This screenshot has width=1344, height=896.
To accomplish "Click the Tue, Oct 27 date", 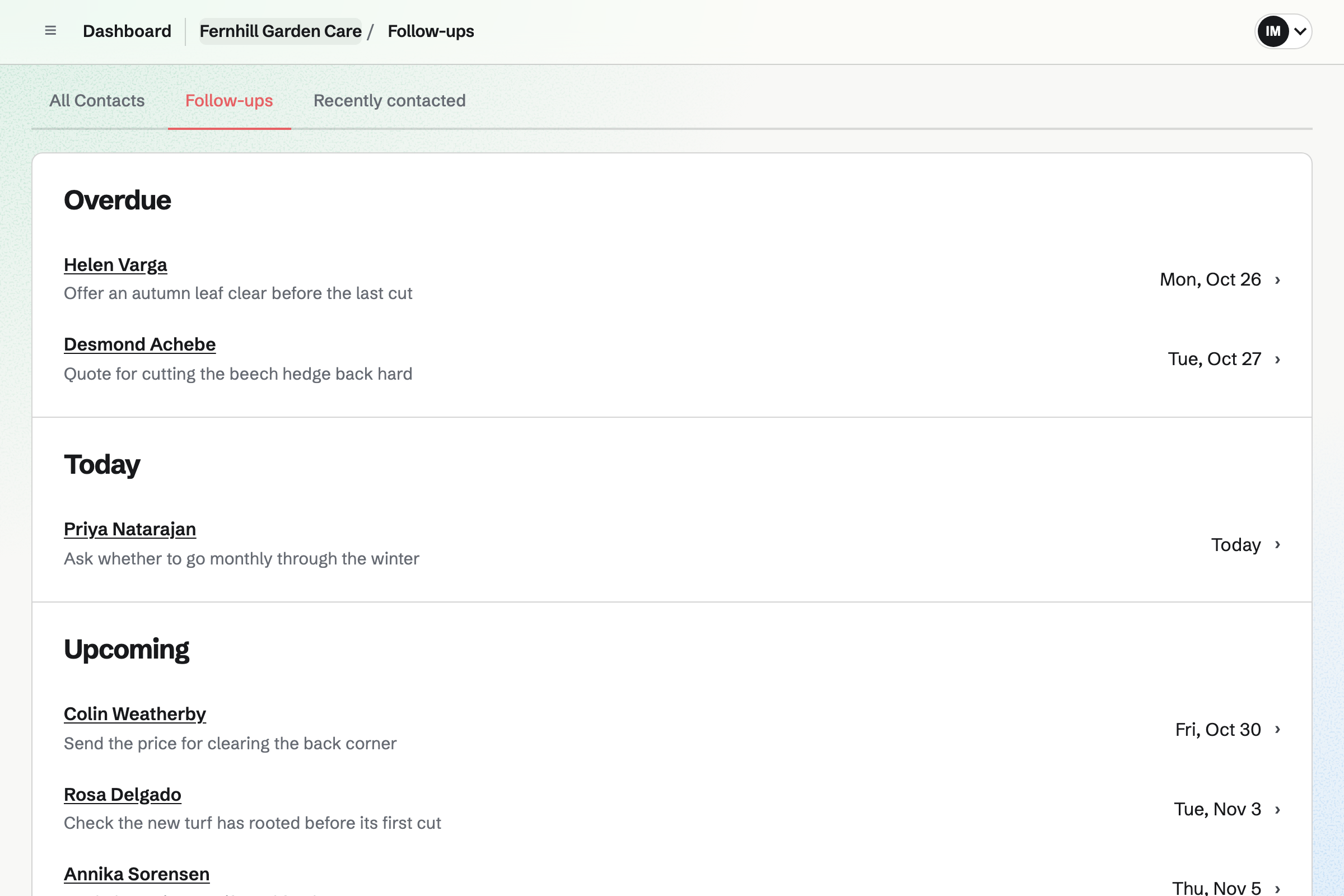I will click(1214, 359).
